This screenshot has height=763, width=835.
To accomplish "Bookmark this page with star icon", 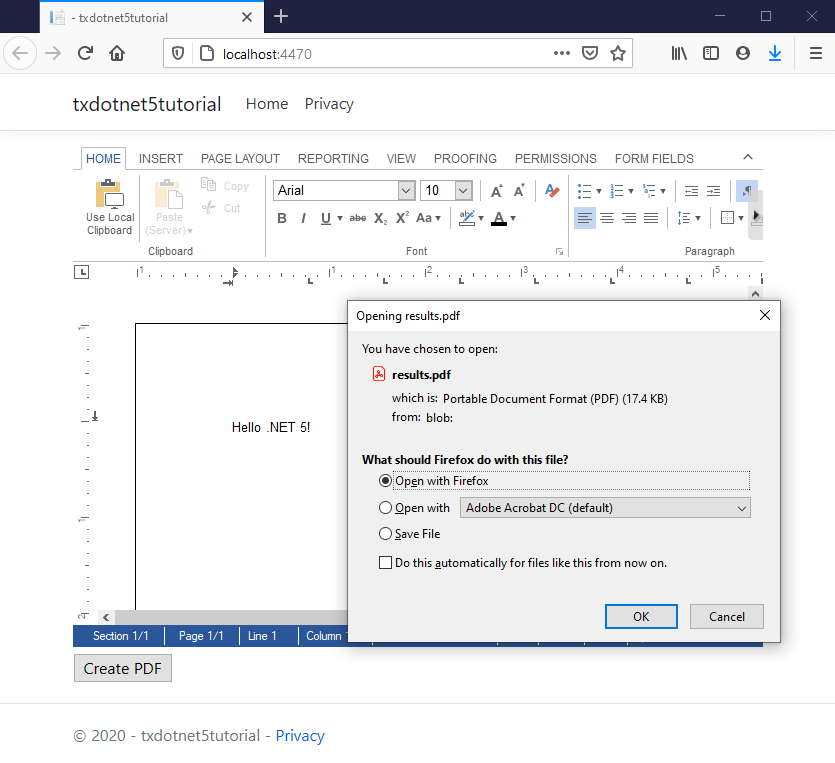I will click(x=618, y=53).
